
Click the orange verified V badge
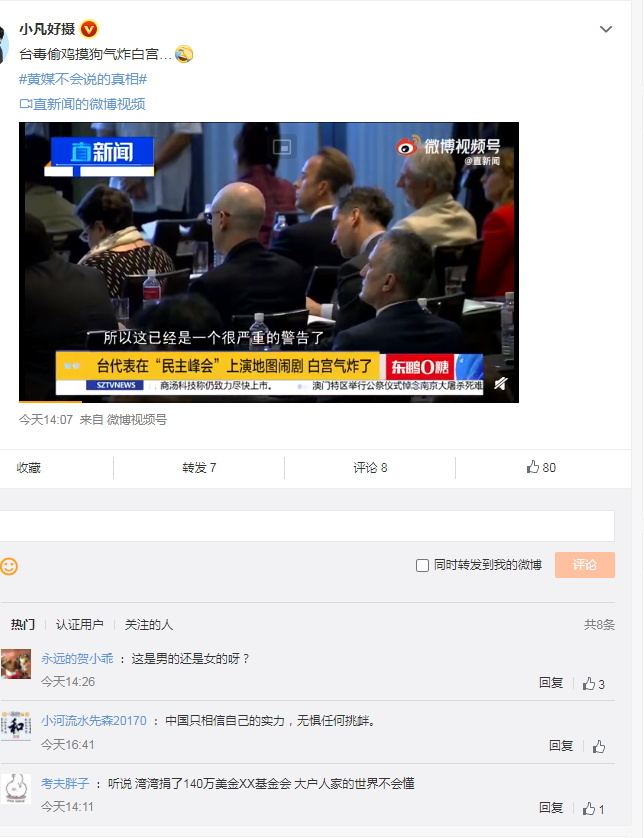click(89, 29)
